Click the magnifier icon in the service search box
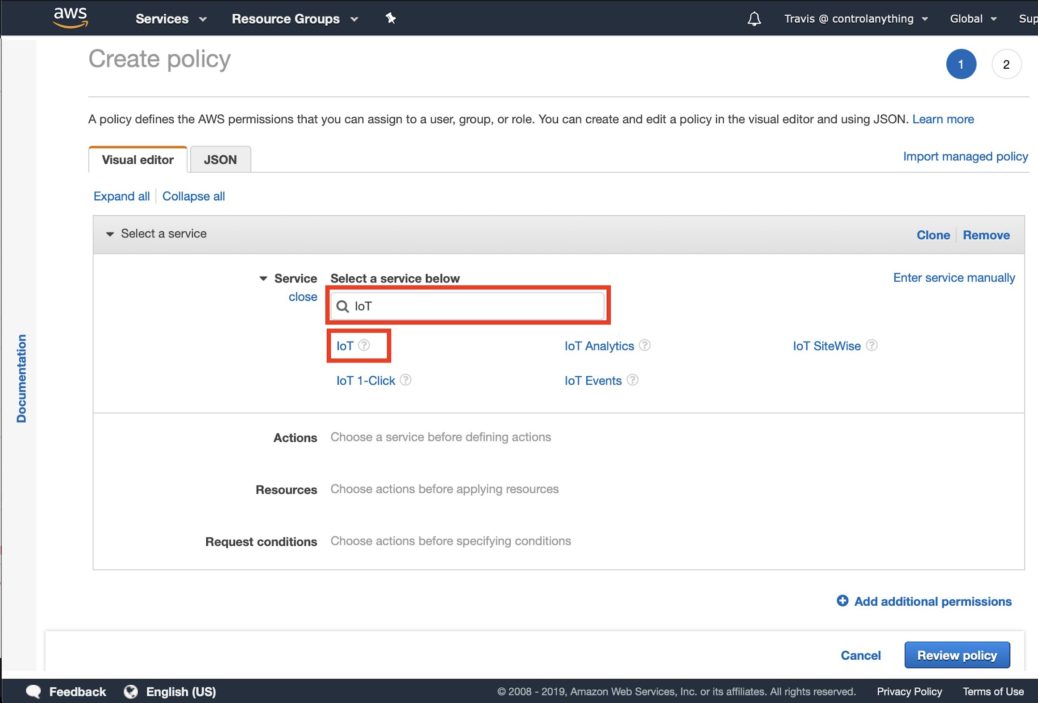 (x=343, y=305)
